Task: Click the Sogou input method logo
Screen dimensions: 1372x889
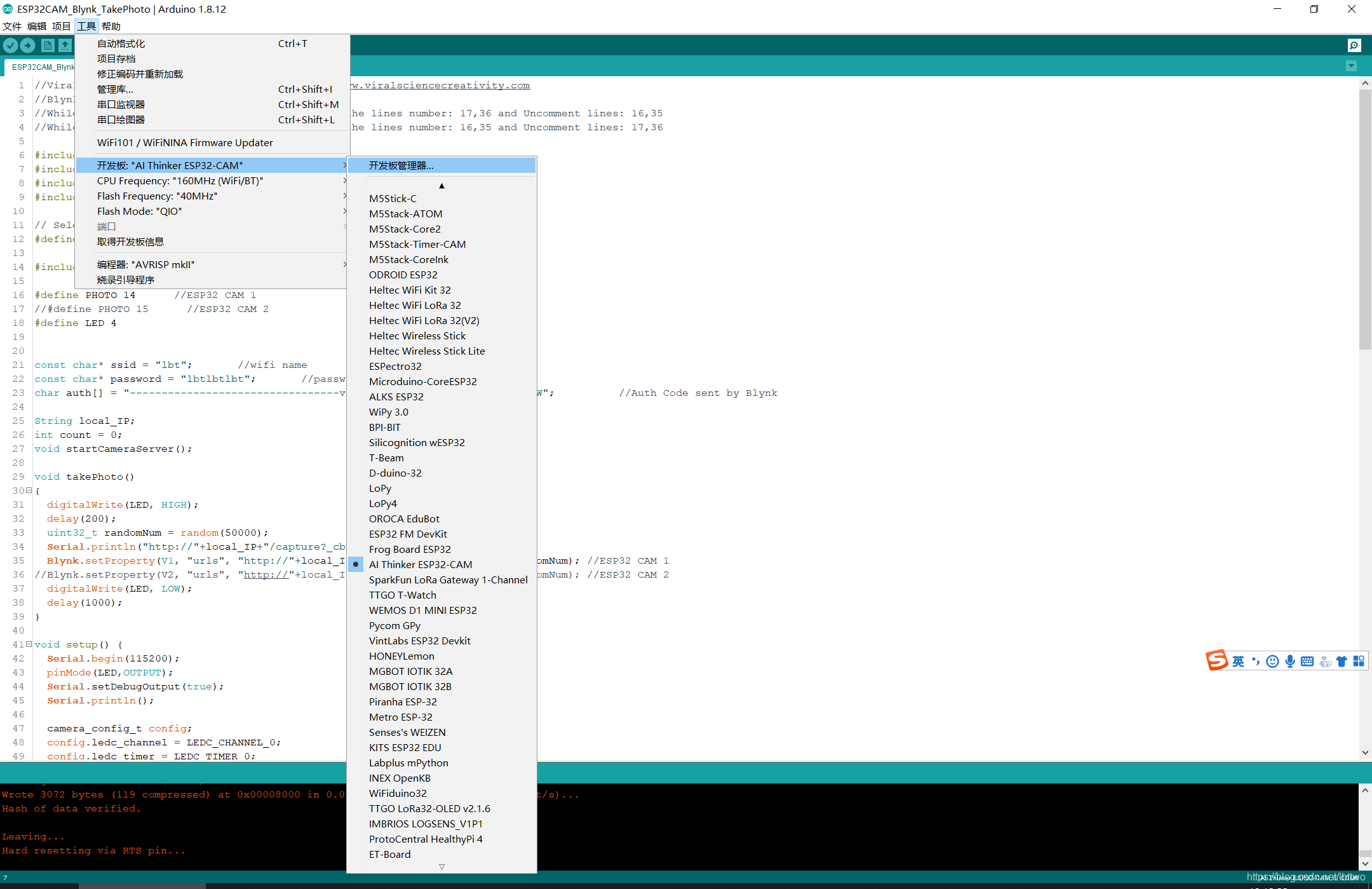Action: pyautogui.click(x=1216, y=660)
